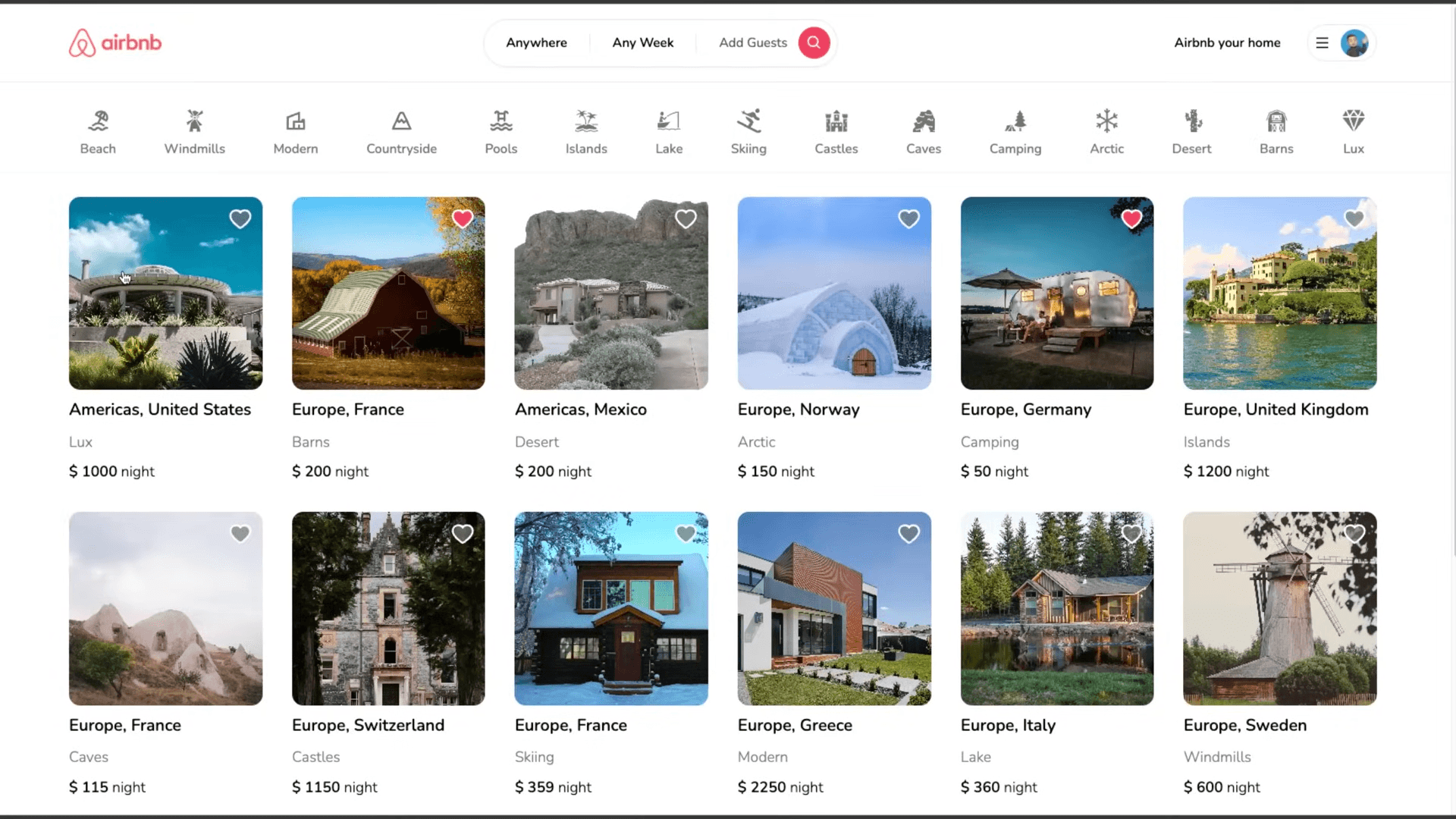
Task: Favorite the France caves listing
Action: tap(240, 534)
